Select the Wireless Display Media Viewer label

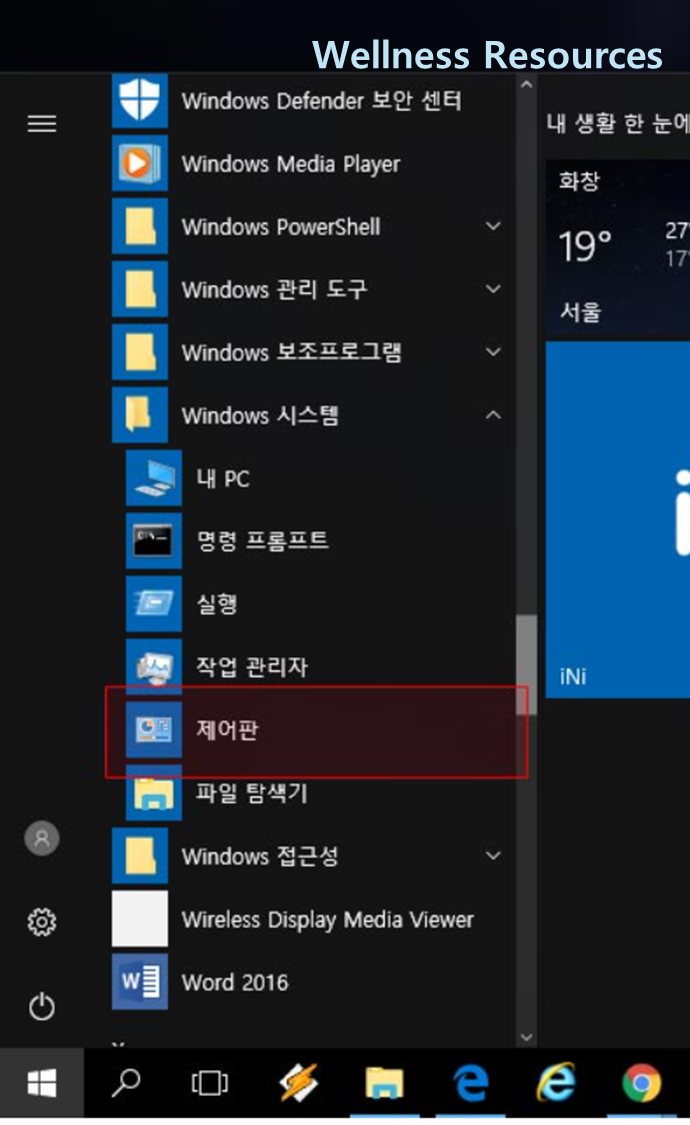(x=328, y=920)
